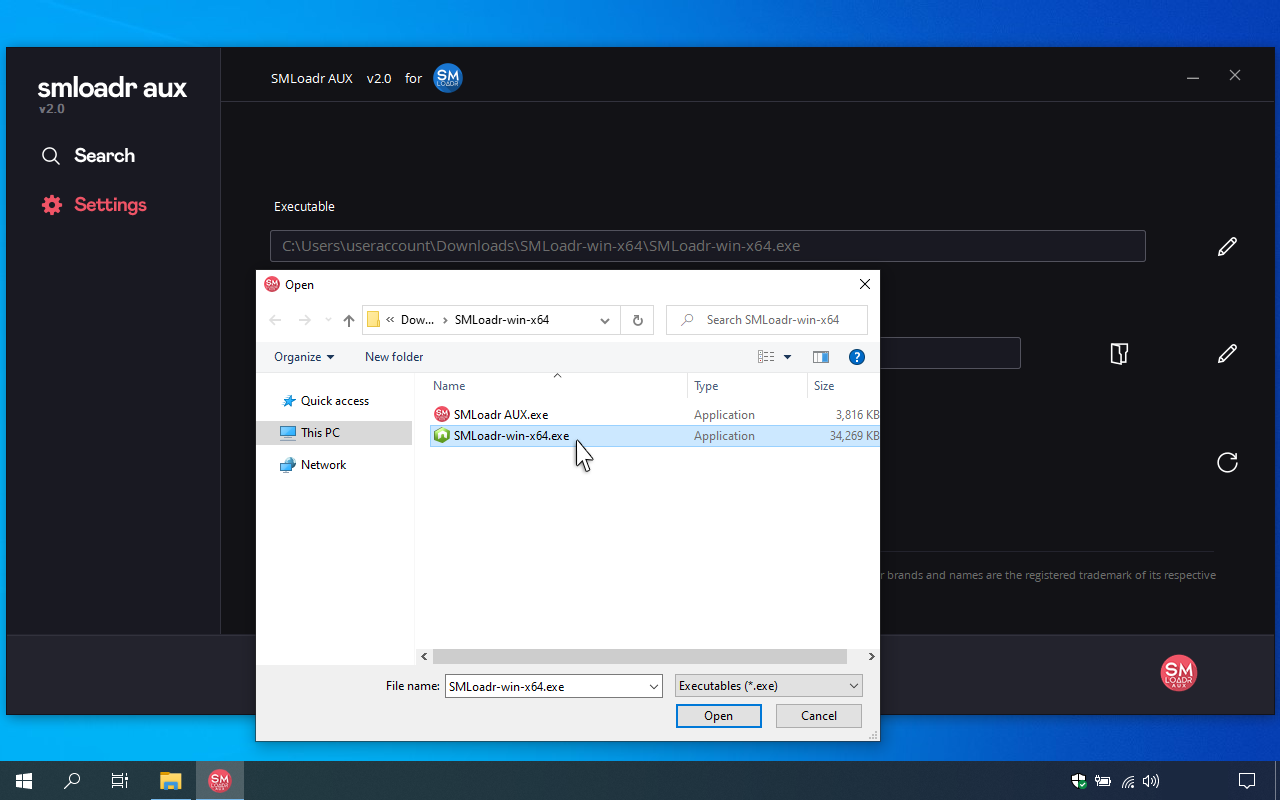Click the red SMLoadr AUX logo at the bottom right
The width and height of the screenshot is (1280, 800).
pyautogui.click(x=1179, y=673)
